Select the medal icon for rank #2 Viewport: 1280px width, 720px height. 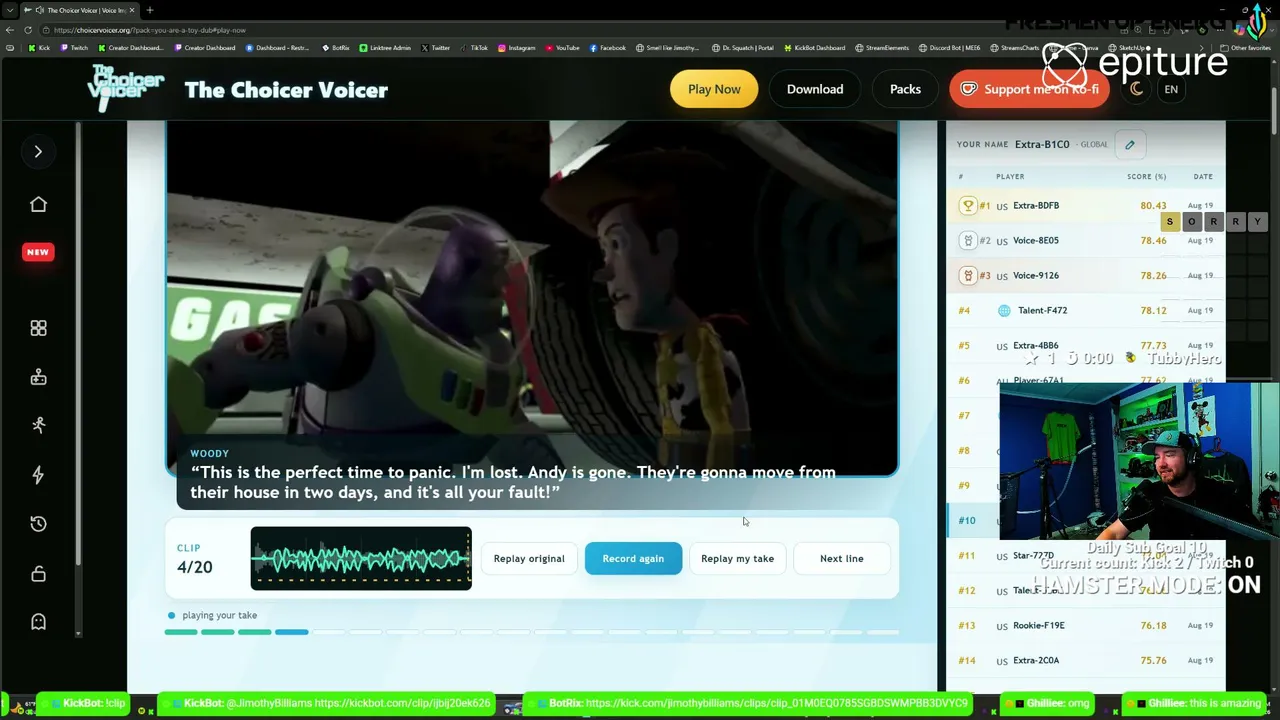(968, 240)
